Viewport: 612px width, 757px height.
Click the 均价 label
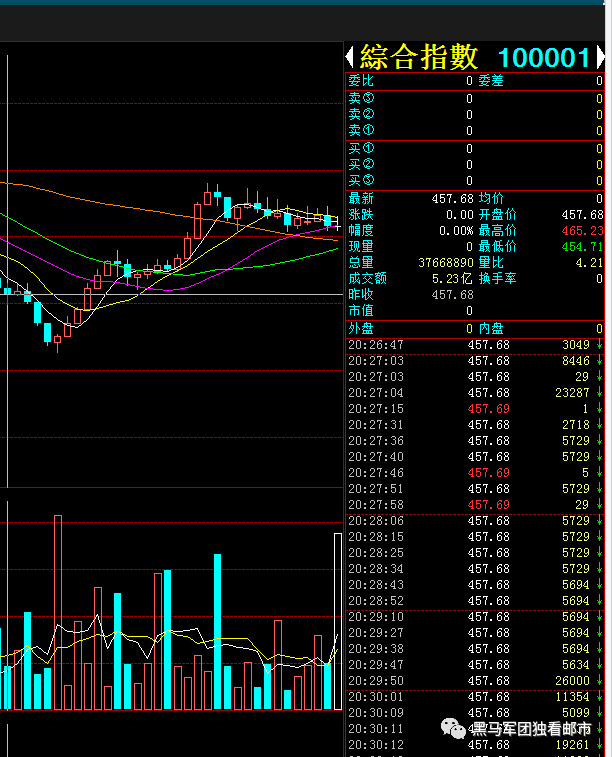coord(491,198)
